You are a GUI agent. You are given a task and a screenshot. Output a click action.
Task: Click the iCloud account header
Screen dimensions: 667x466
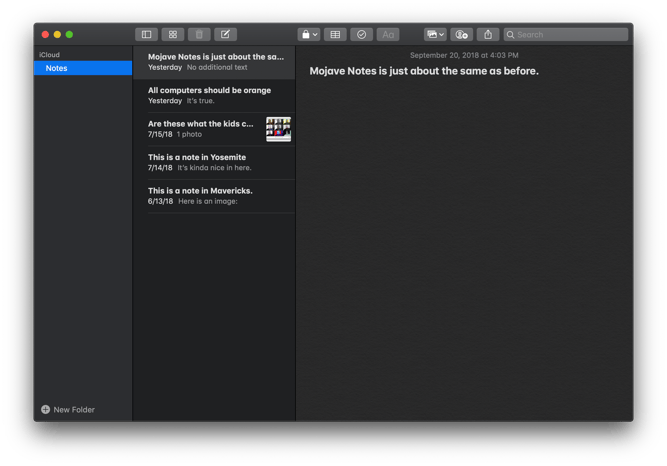[49, 55]
